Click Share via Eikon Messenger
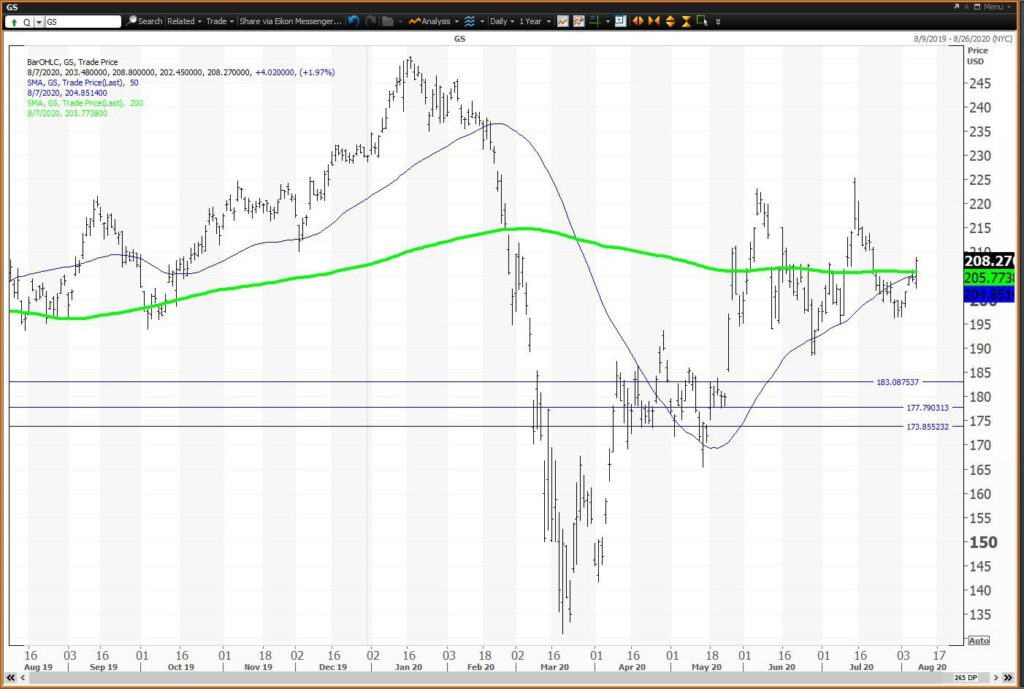The height and width of the screenshot is (689, 1024). click(290, 21)
